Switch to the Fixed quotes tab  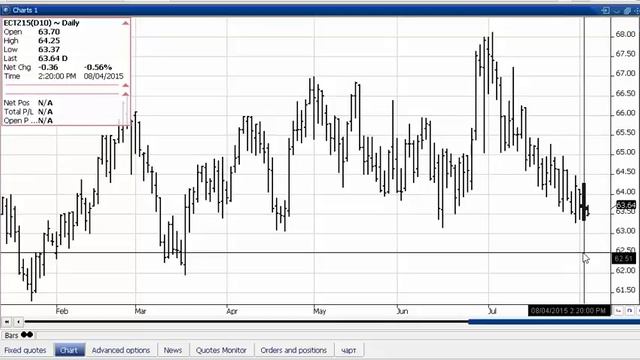coord(25,350)
